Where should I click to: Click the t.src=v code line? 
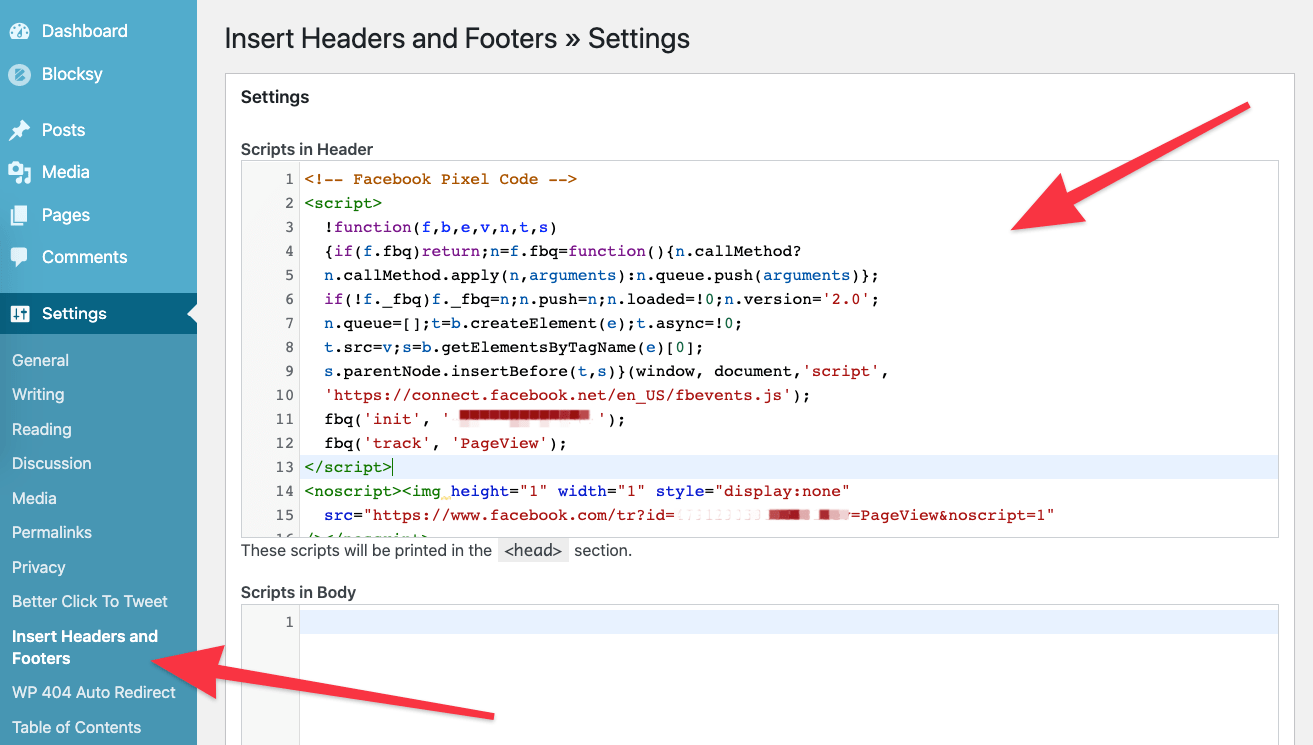(514, 347)
